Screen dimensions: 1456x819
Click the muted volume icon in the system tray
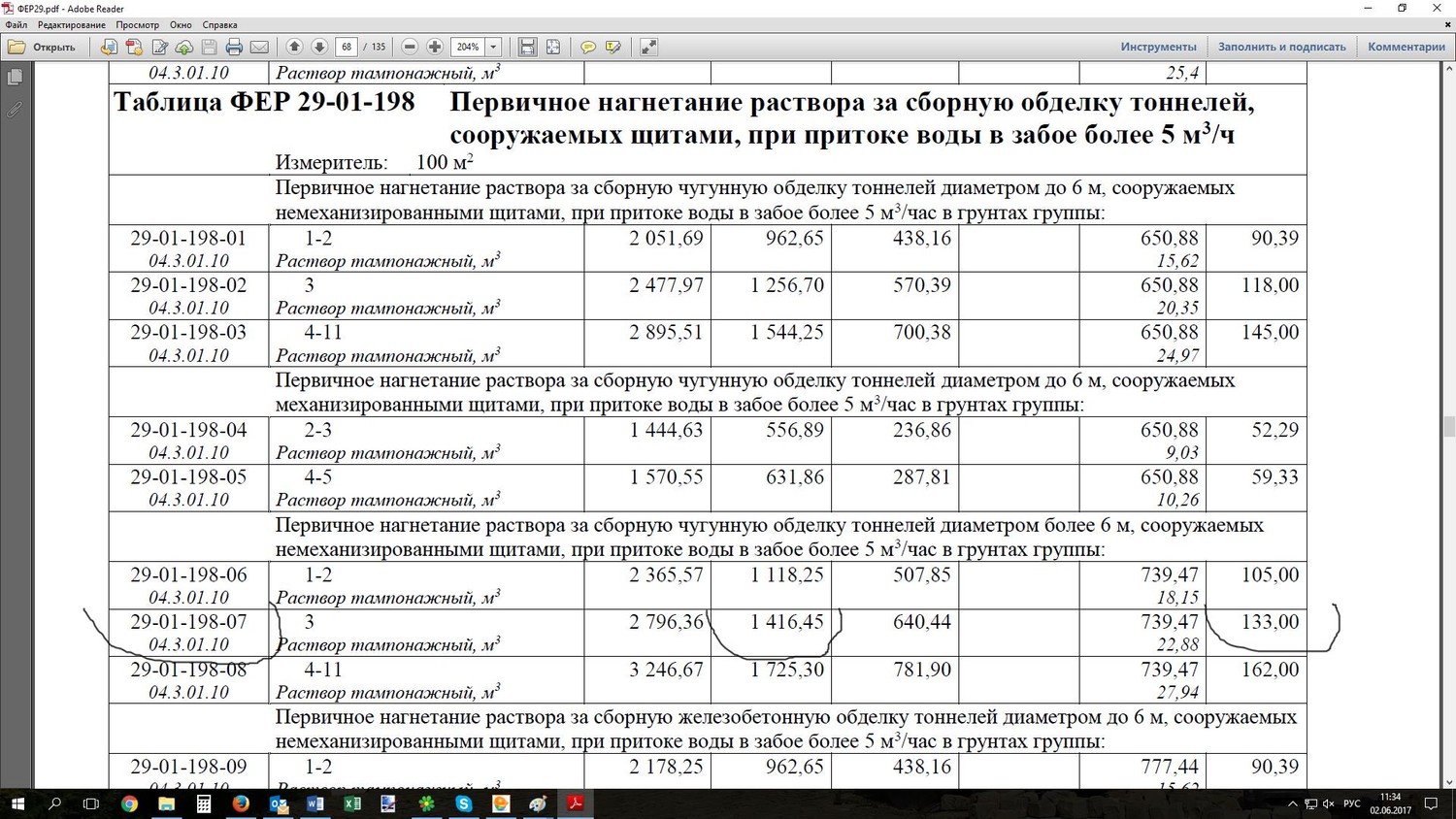pos(1328,803)
